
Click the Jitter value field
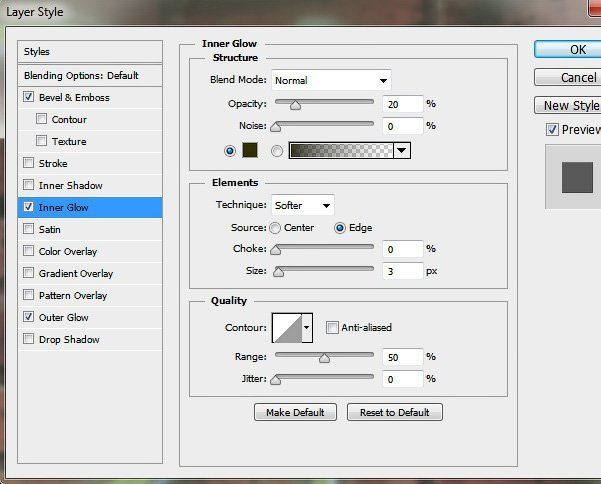pyautogui.click(x=402, y=379)
